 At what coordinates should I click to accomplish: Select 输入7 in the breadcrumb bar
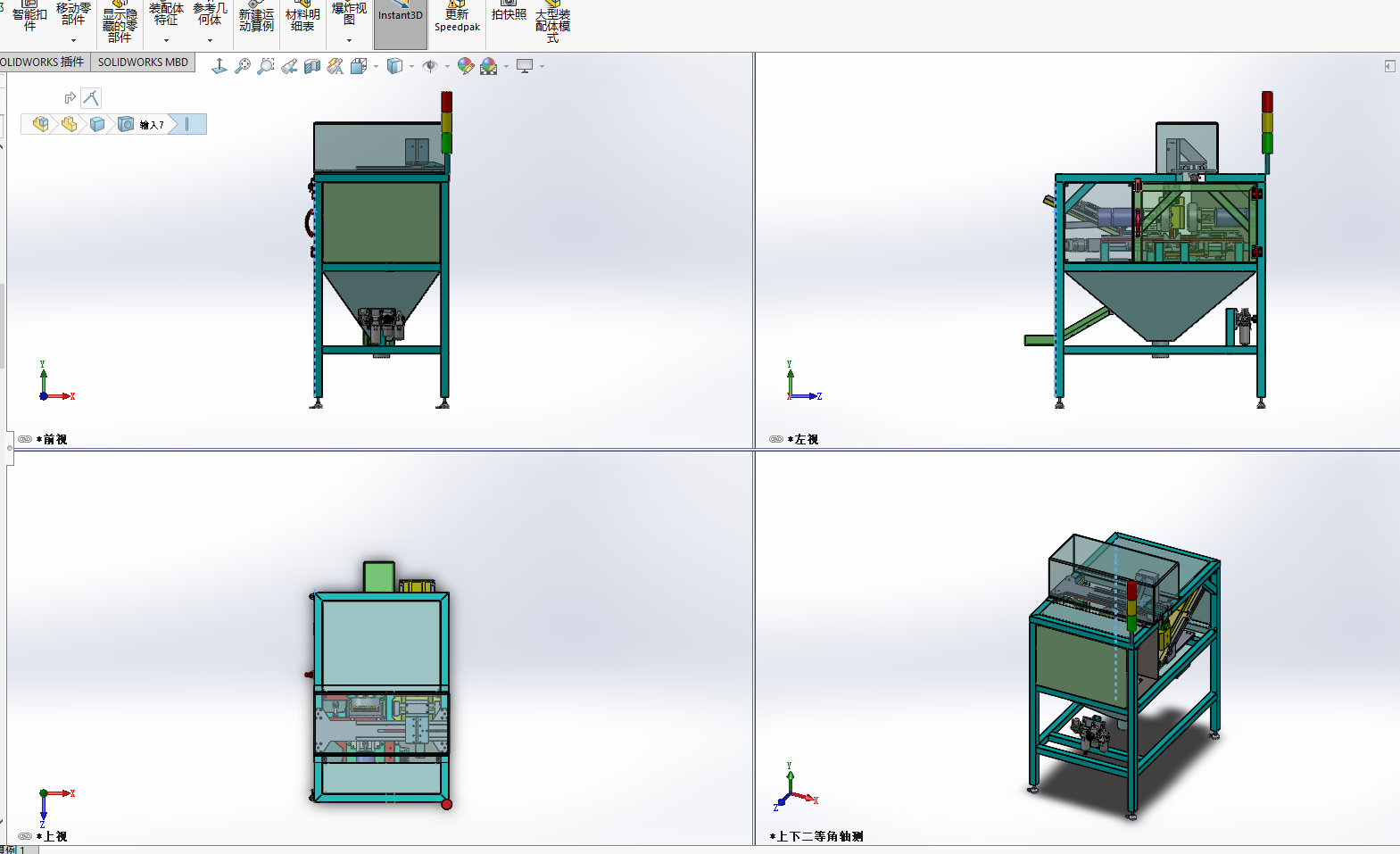152,125
